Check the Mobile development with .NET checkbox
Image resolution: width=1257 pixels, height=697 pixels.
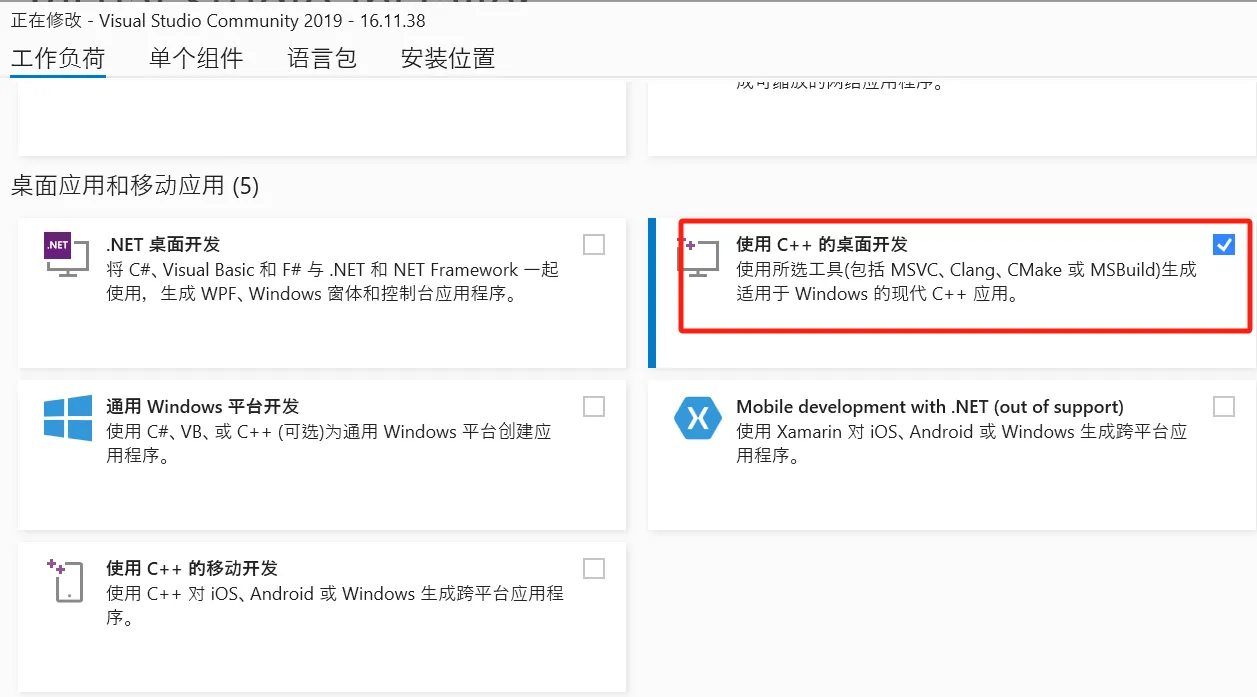(1224, 406)
